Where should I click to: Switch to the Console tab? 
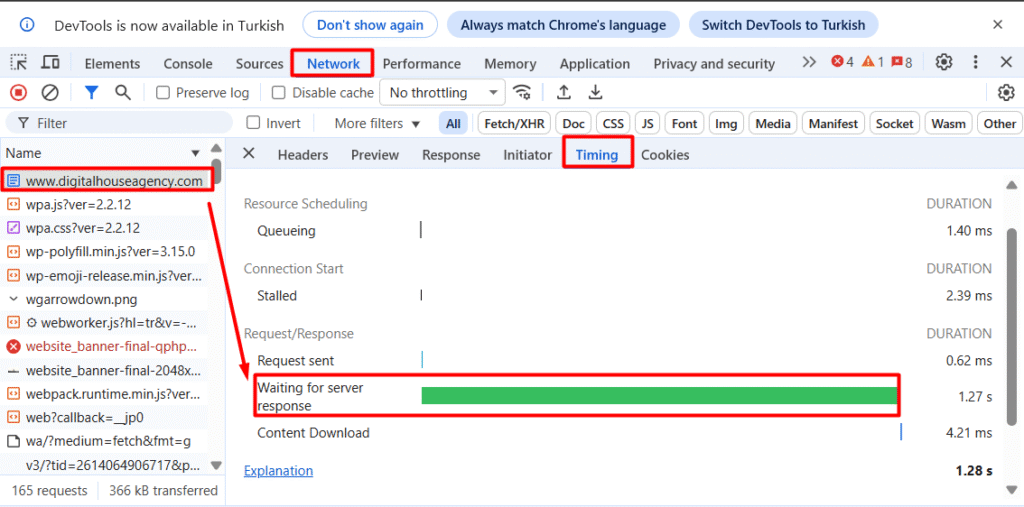pos(188,64)
